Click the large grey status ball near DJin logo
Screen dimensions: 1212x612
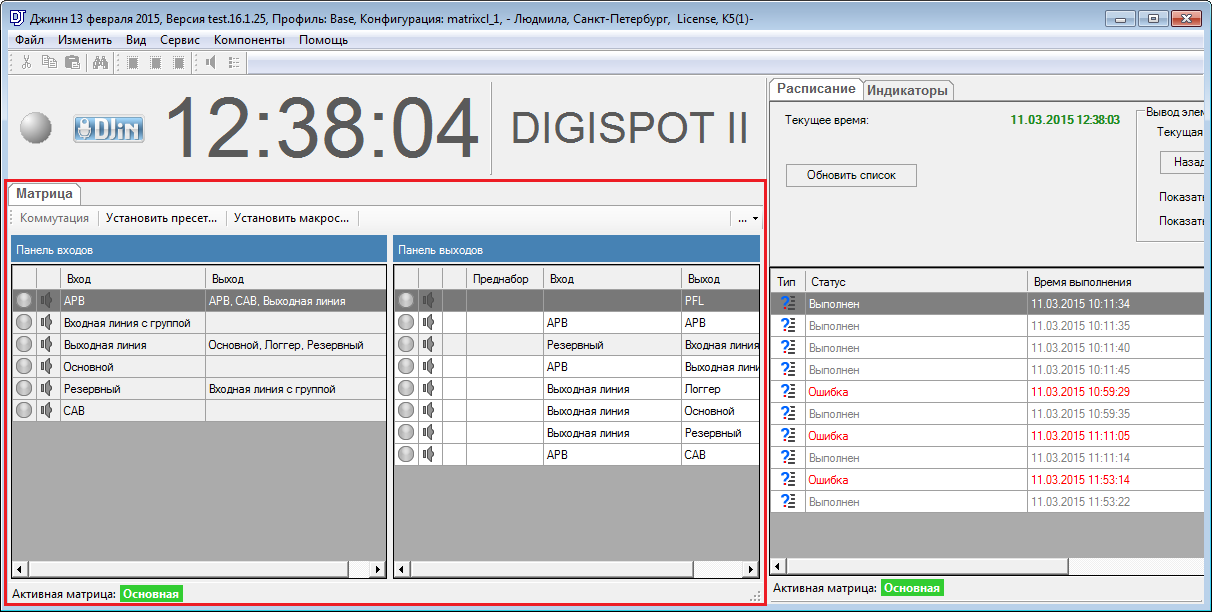35,128
